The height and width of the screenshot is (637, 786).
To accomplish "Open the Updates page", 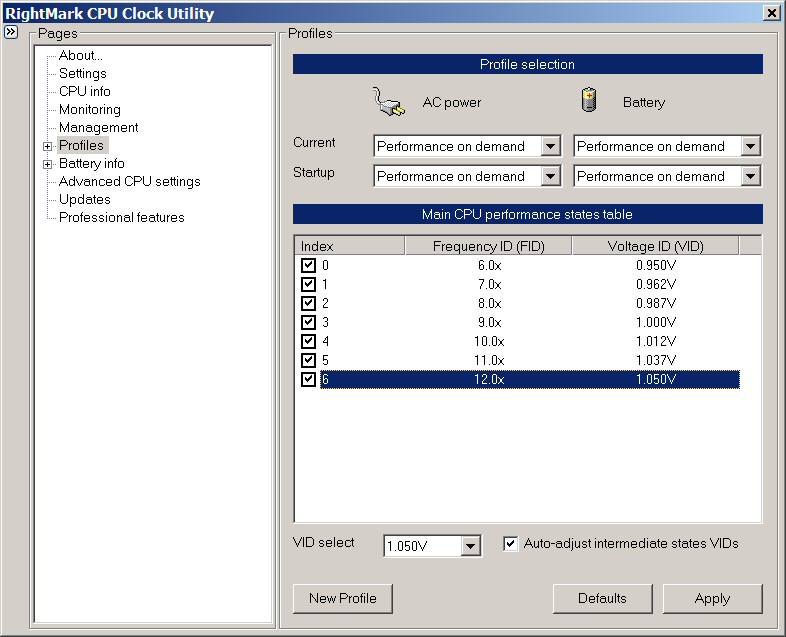I will 85,199.
